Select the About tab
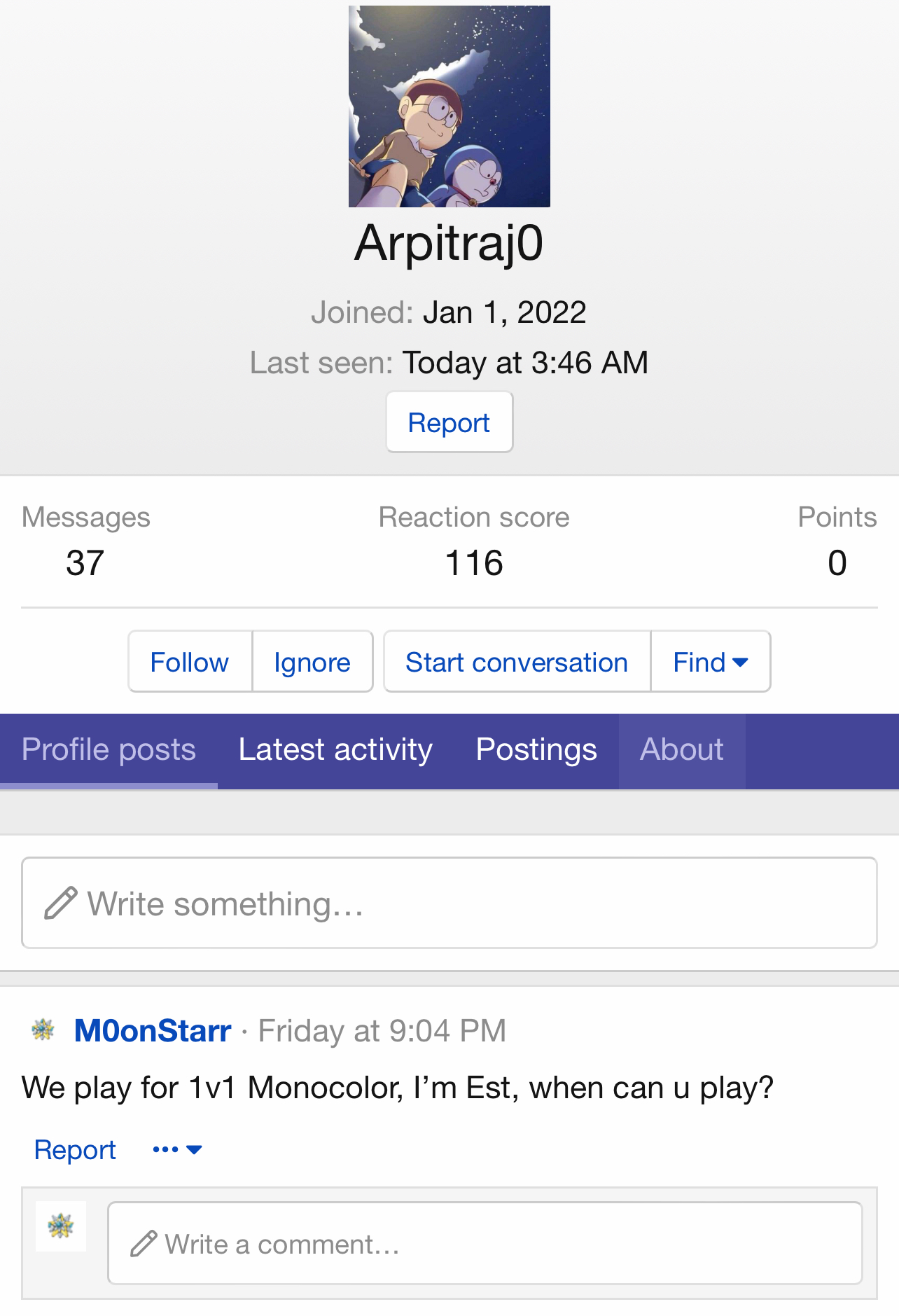The width and height of the screenshot is (899, 1316). 681,750
